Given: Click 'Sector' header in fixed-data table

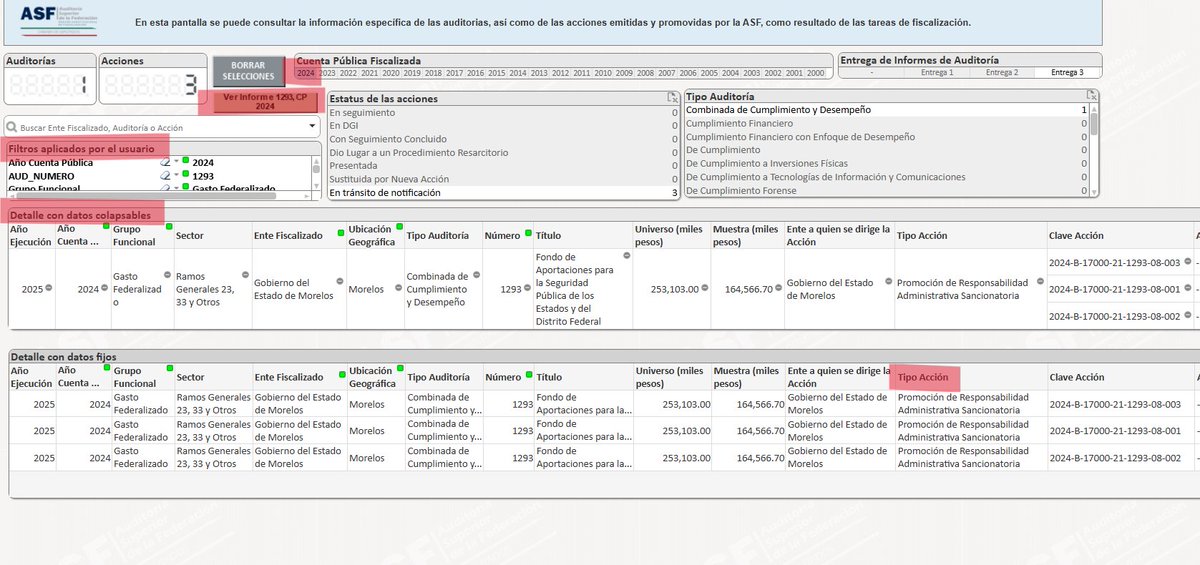Looking at the screenshot, I should [x=191, y=377].
